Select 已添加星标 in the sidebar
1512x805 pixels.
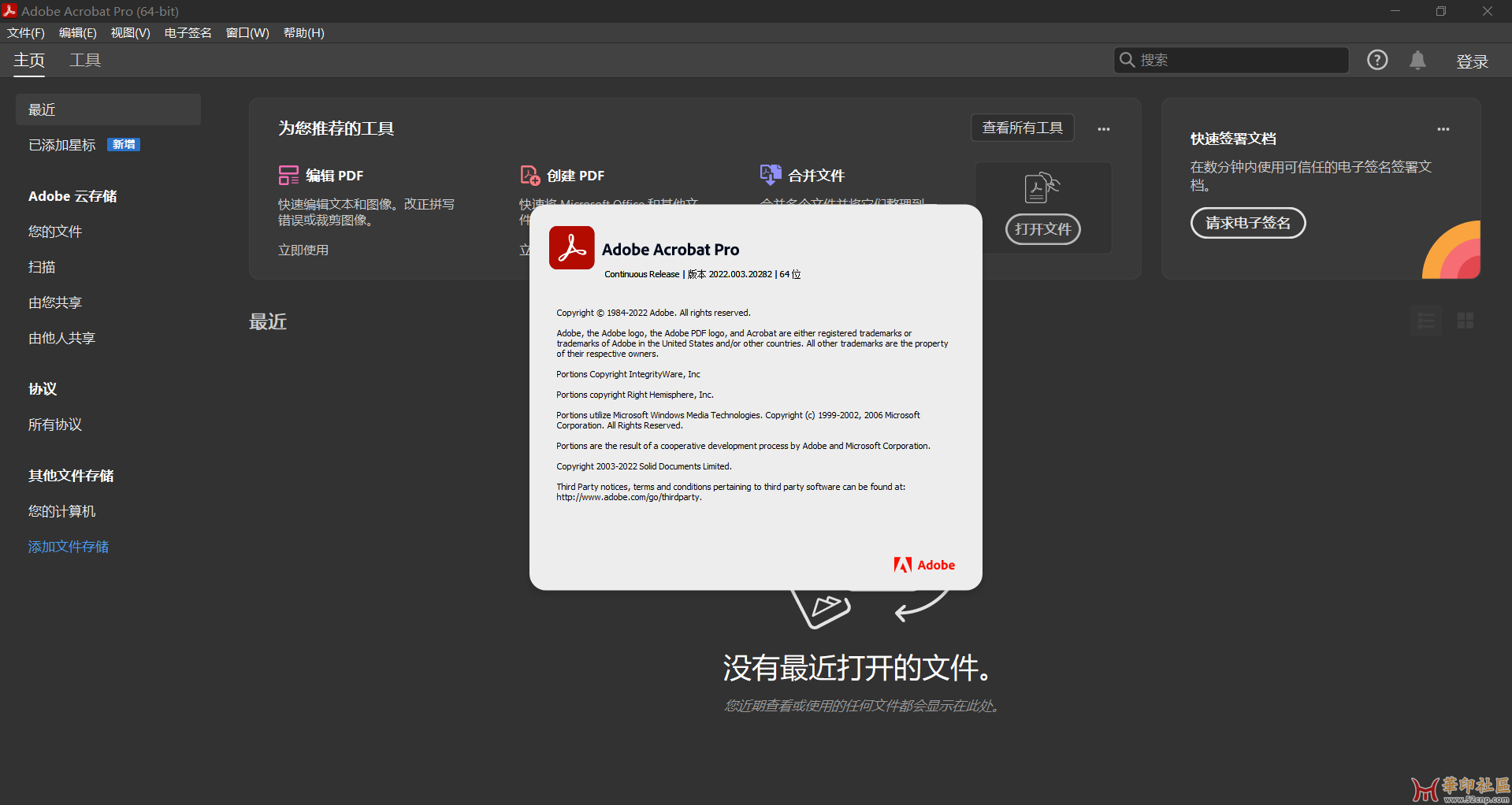tap(61, 145)
